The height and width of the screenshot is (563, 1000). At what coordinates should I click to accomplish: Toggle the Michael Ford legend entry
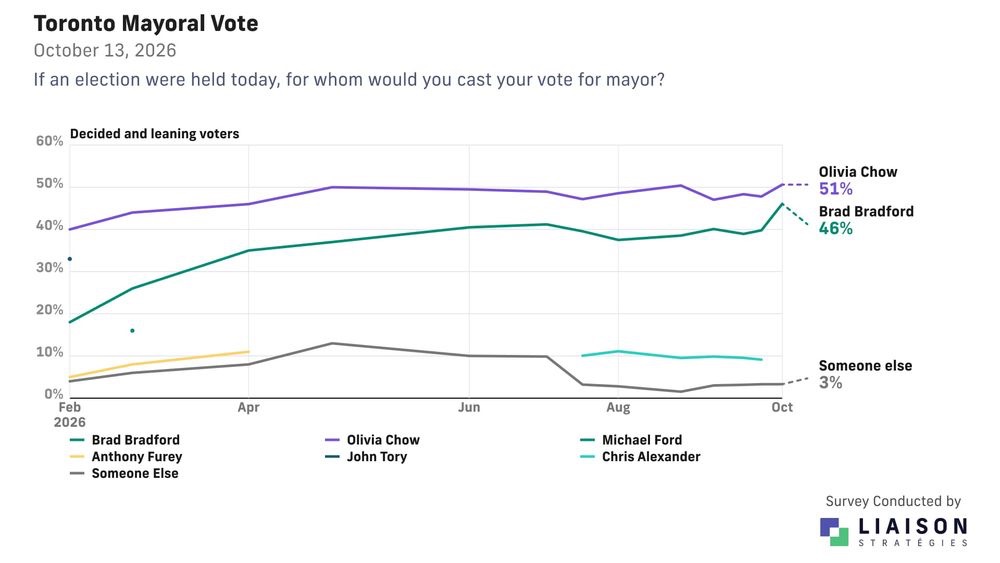click(x=631, y=440)
